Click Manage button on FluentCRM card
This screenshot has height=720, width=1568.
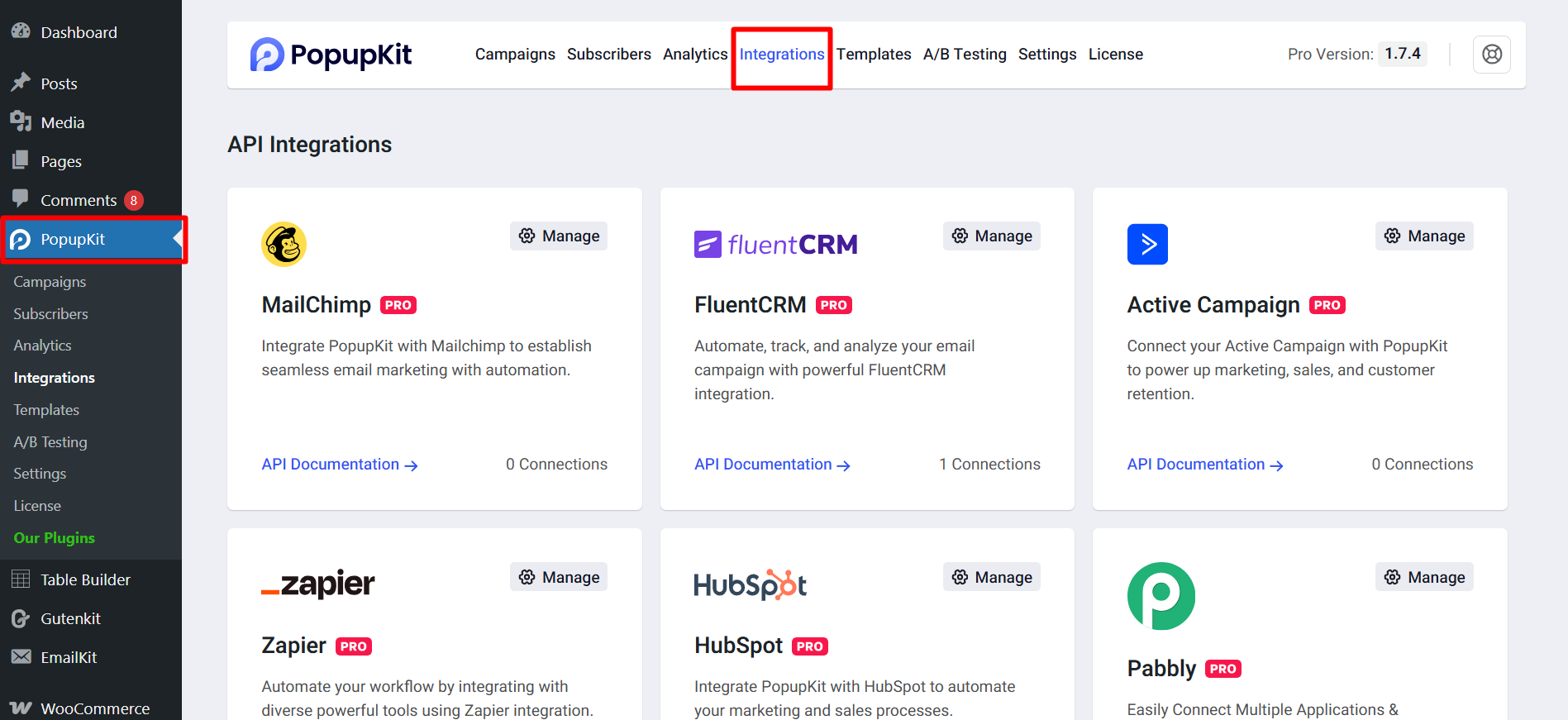(x=992, y=236)
